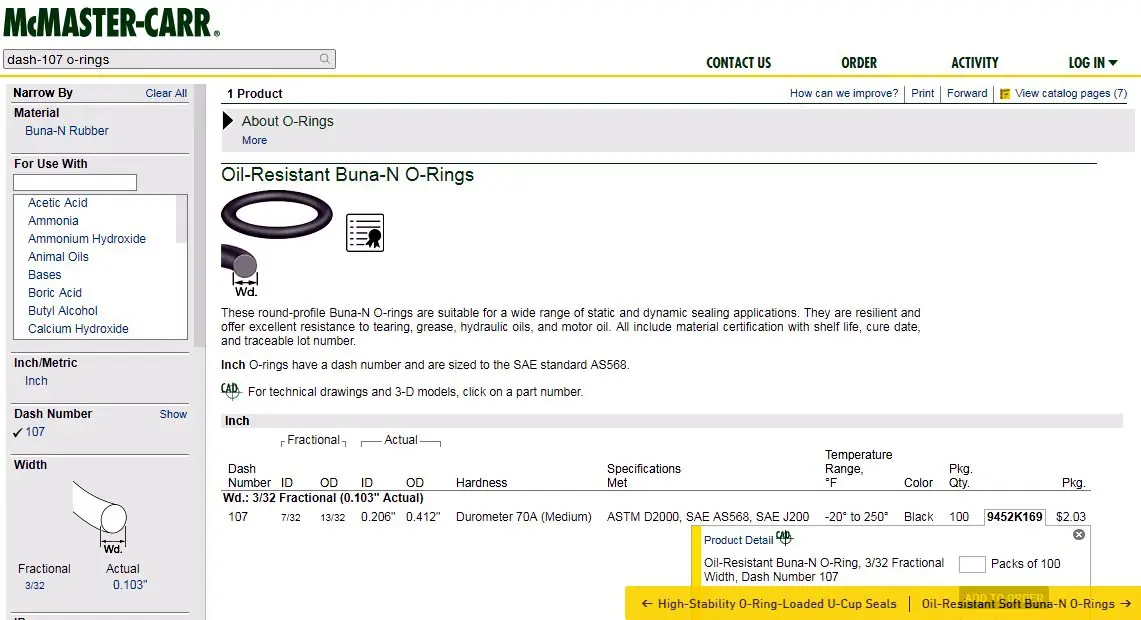Open the ACTIVITY menu
This screenshot has width=1141, height=620.
pyautogui.click(x=974, y=62)
